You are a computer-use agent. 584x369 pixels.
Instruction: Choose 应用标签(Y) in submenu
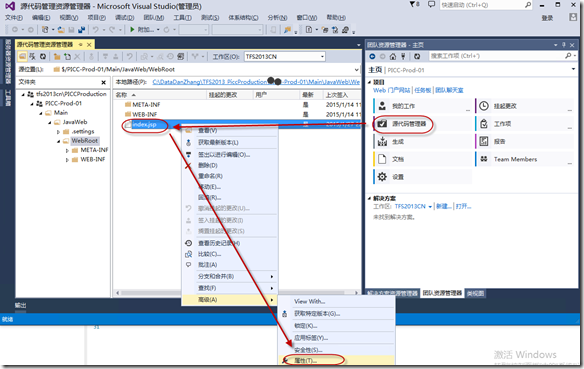[x=336, y=338]
